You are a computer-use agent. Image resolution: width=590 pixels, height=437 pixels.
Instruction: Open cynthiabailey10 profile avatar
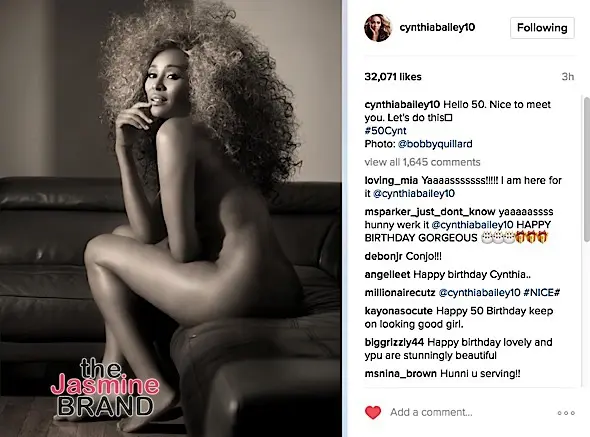pos(378,27)
